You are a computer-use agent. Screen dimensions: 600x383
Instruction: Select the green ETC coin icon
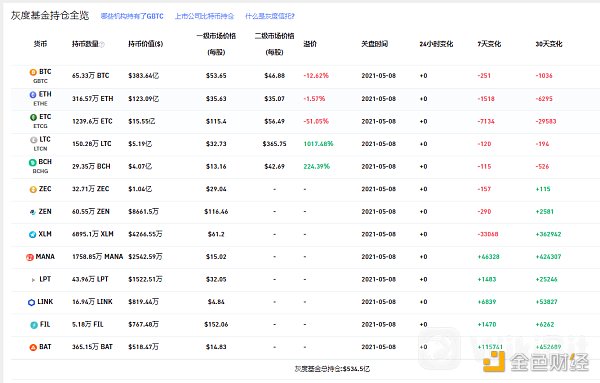(x=33, y=117)
